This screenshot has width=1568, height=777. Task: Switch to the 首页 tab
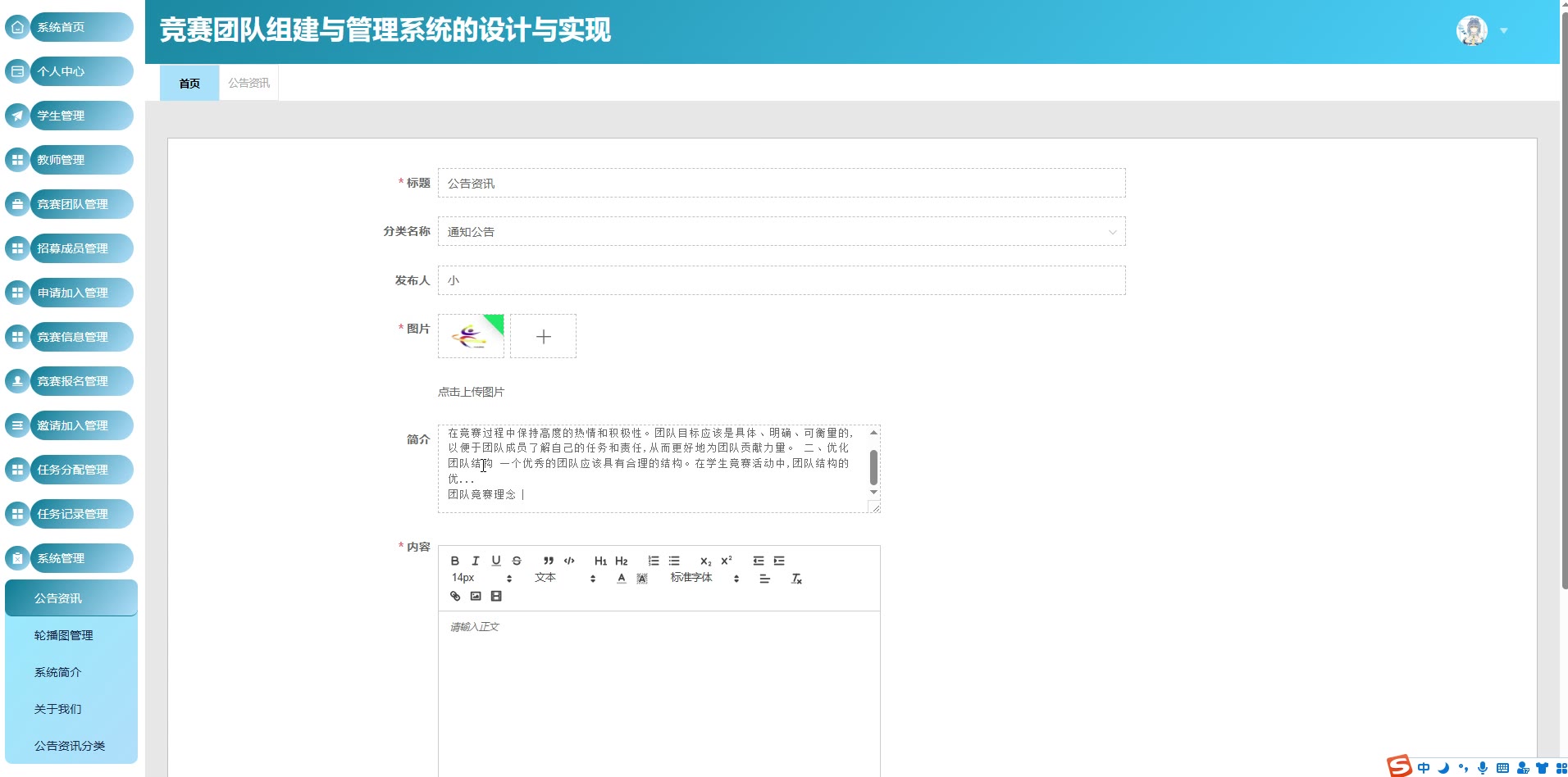(189, 84)
